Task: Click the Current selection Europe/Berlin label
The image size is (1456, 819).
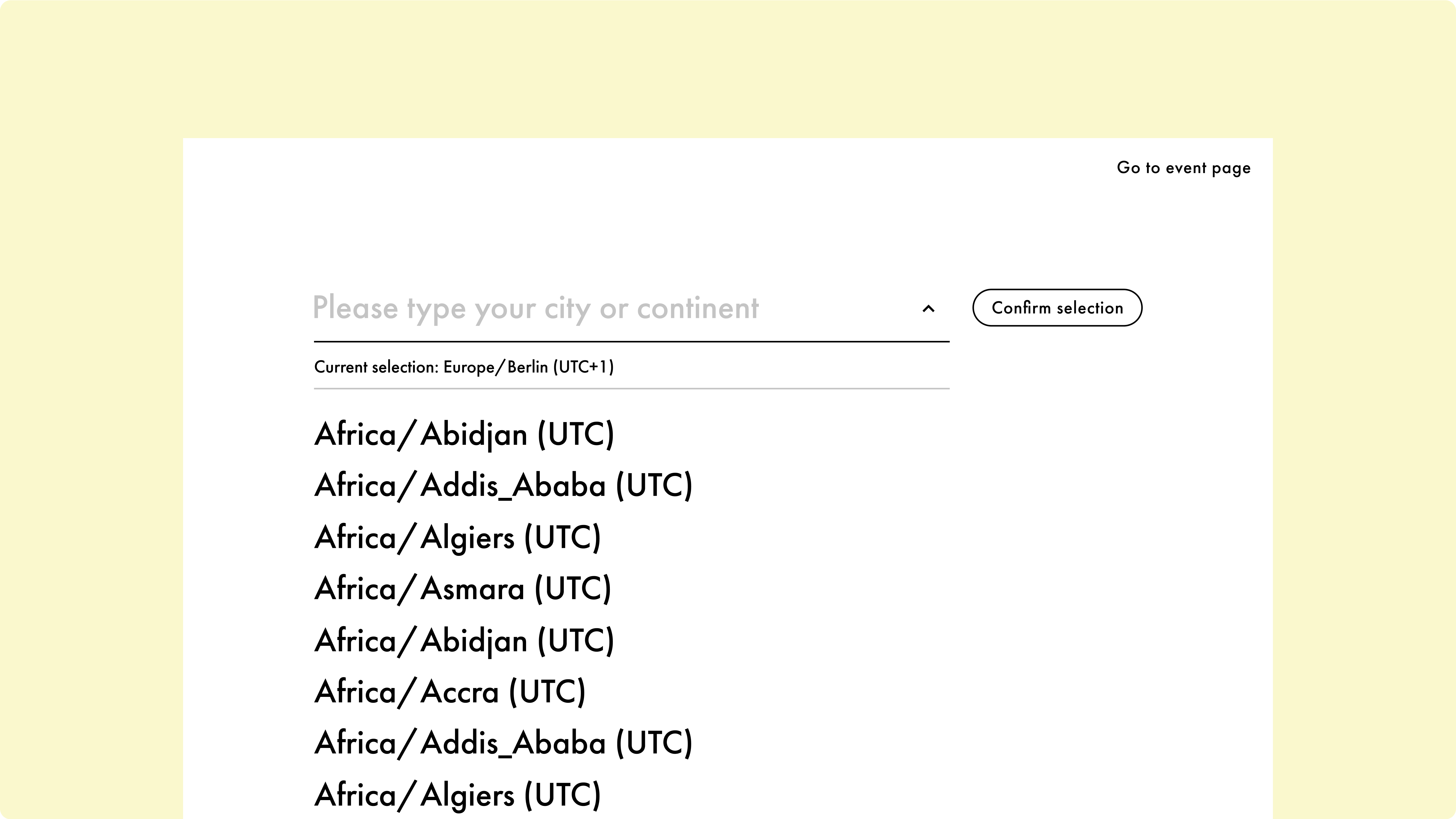Action: tap(464, 367)
